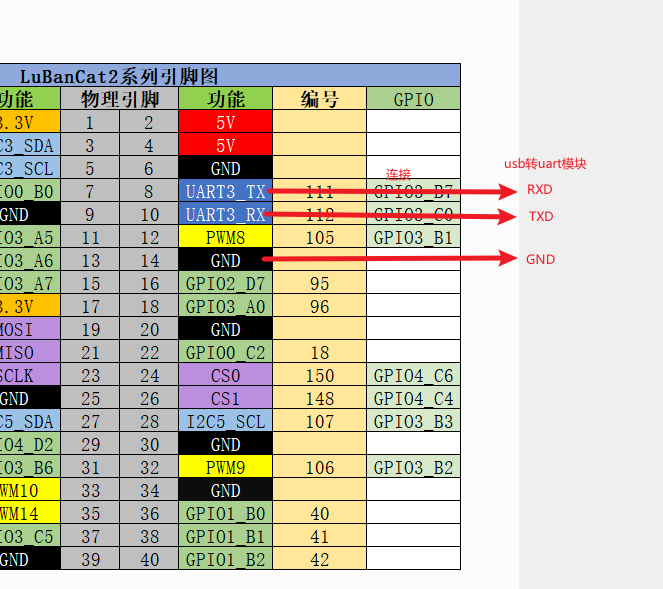Select physical pin 33 cell

click(90, 490)
